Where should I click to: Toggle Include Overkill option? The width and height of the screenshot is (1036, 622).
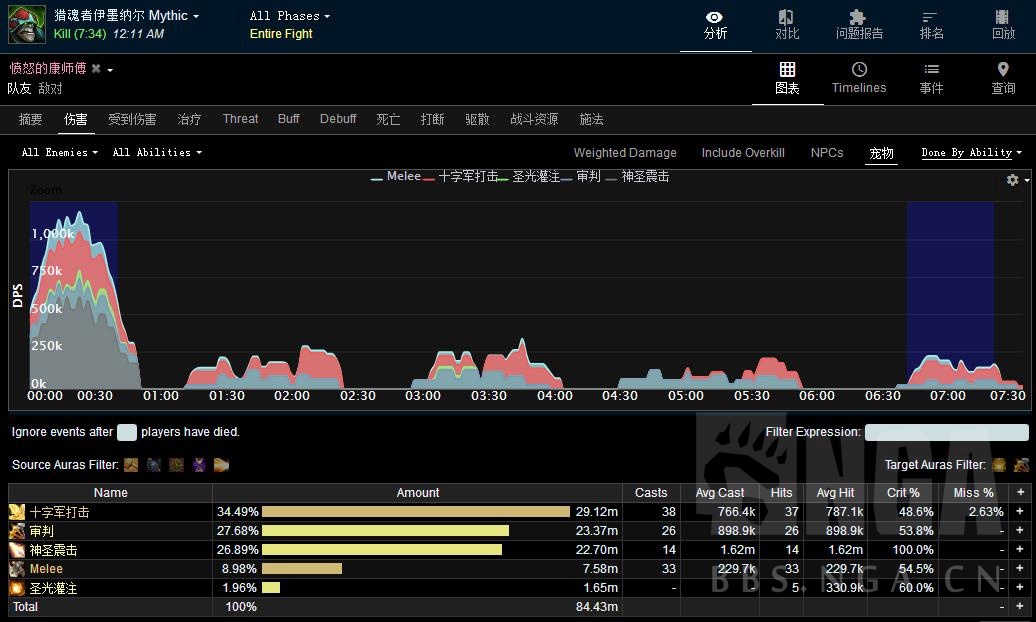point(743,153)
